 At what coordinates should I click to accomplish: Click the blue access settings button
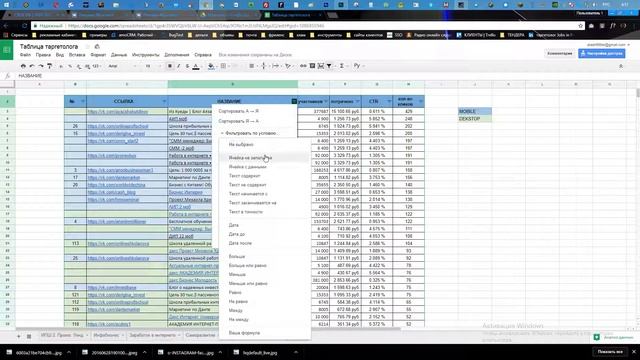pyautogui.click(x=602, y=53)
